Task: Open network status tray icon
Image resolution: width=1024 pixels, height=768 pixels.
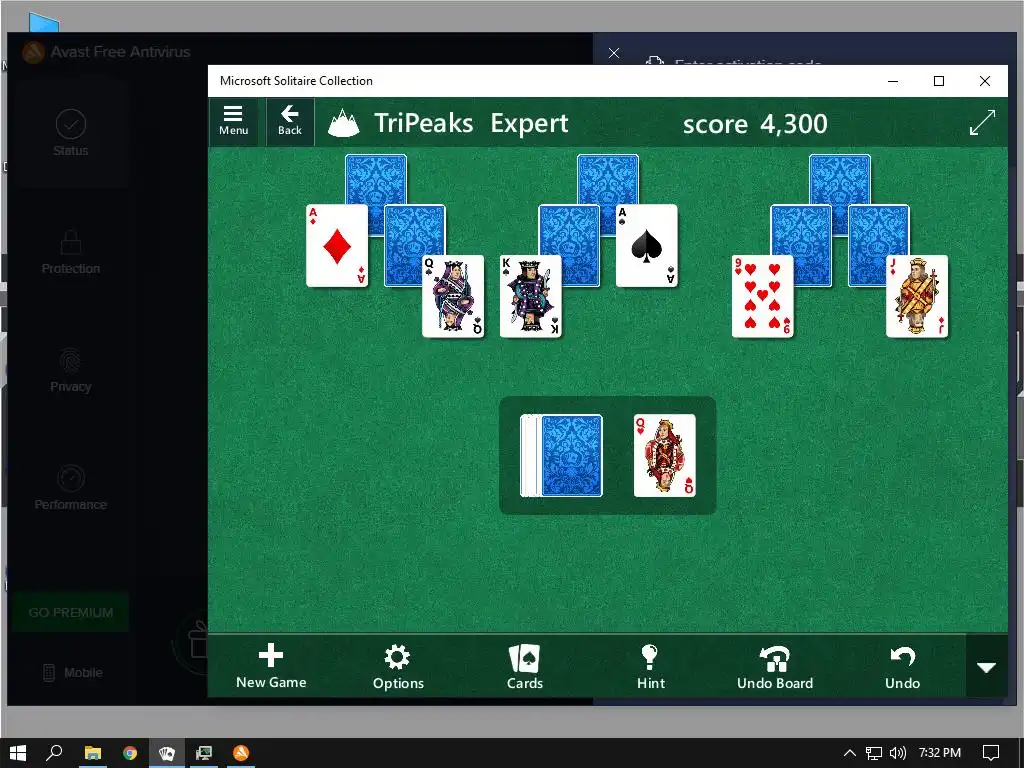Action: pyautogui.click(x=874, y=753)
